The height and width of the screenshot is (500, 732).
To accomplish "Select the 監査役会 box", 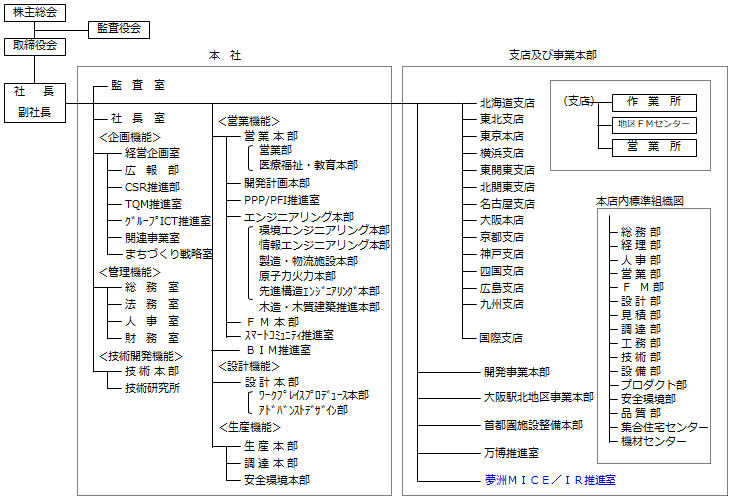I will point(118,28).
